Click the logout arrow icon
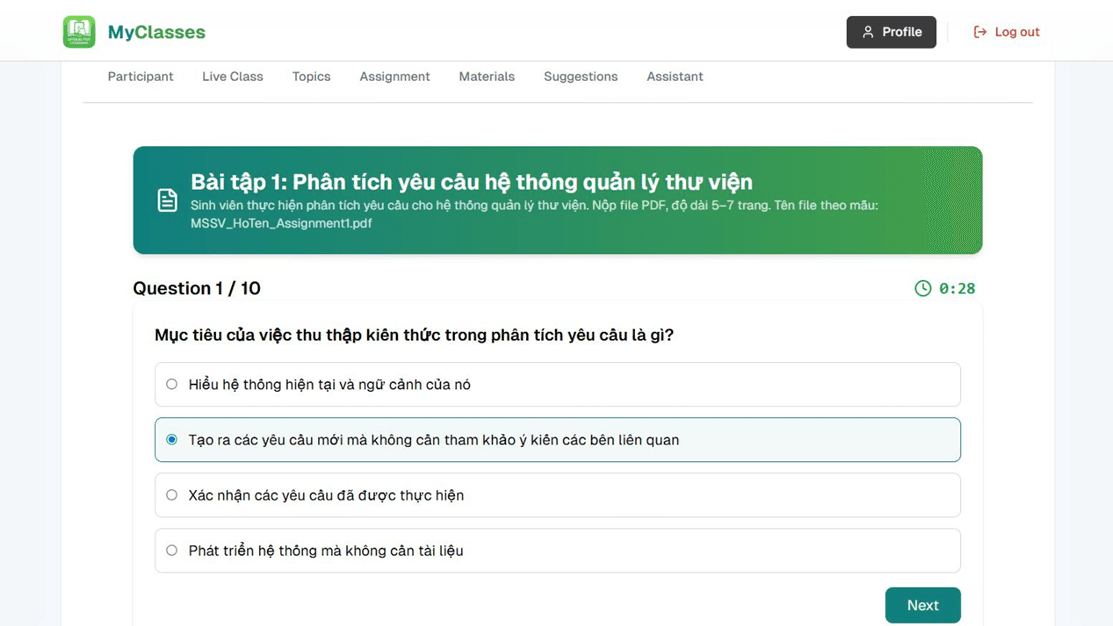The height and width of the screenshot is (626, 1113). pyautogui.click(x=980, y=32)
